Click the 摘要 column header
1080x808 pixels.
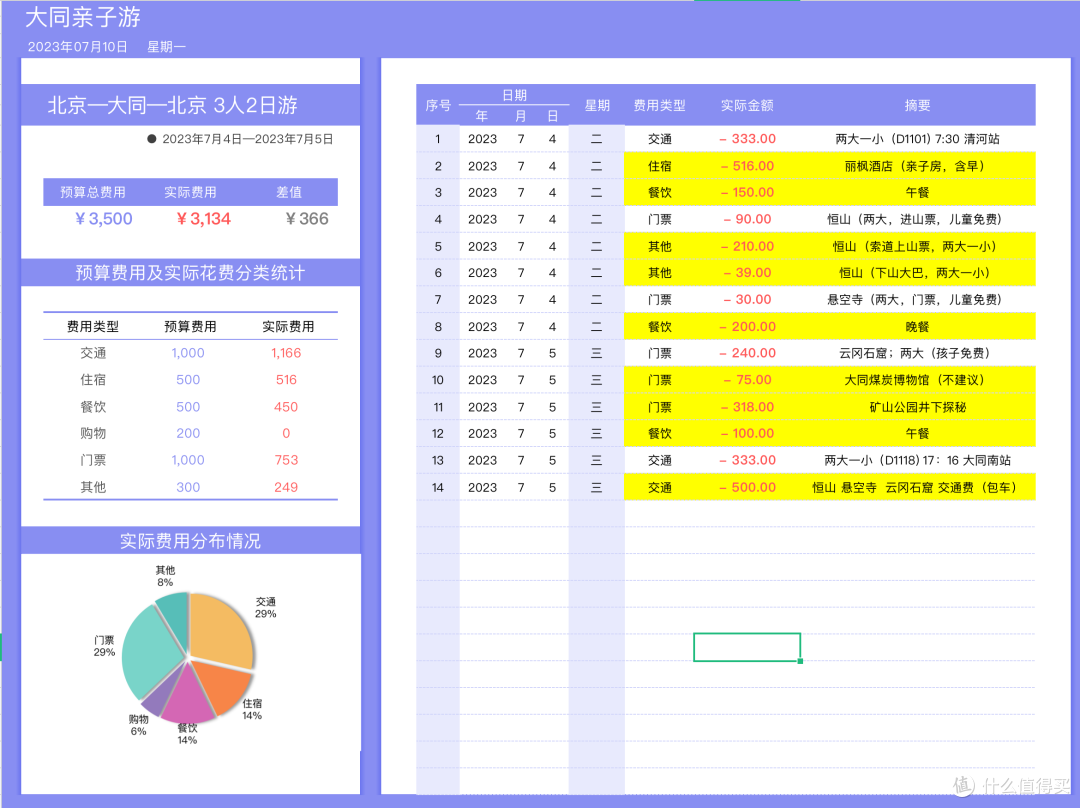[917, 105]
